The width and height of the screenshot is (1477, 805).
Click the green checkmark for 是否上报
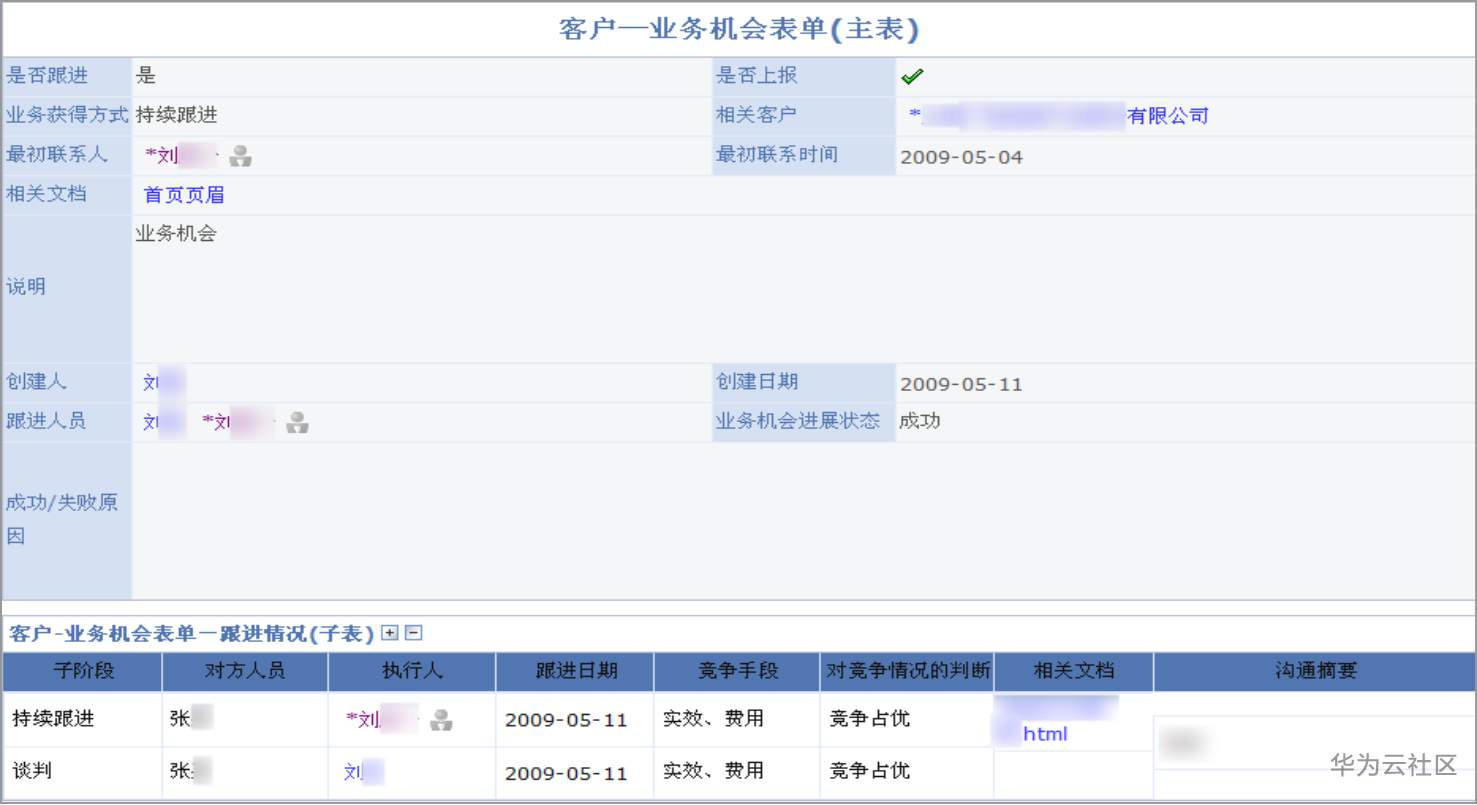pos(912,76)
